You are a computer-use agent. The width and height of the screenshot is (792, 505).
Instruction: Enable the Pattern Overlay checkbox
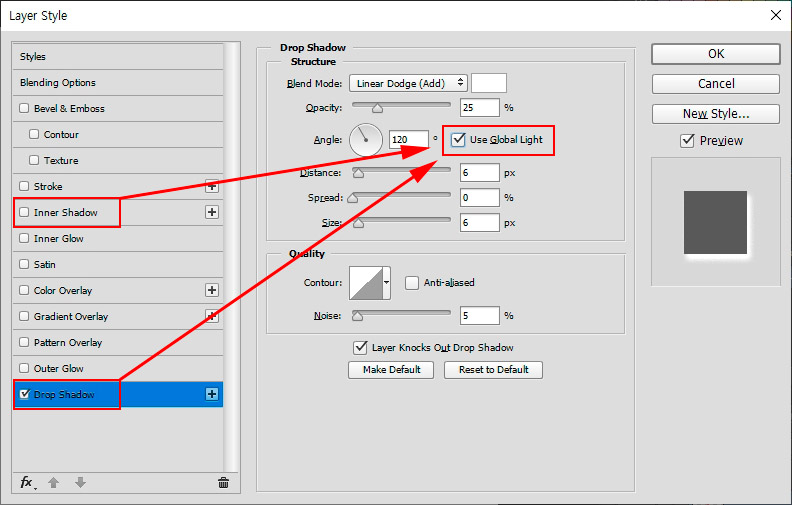(24, 342)
